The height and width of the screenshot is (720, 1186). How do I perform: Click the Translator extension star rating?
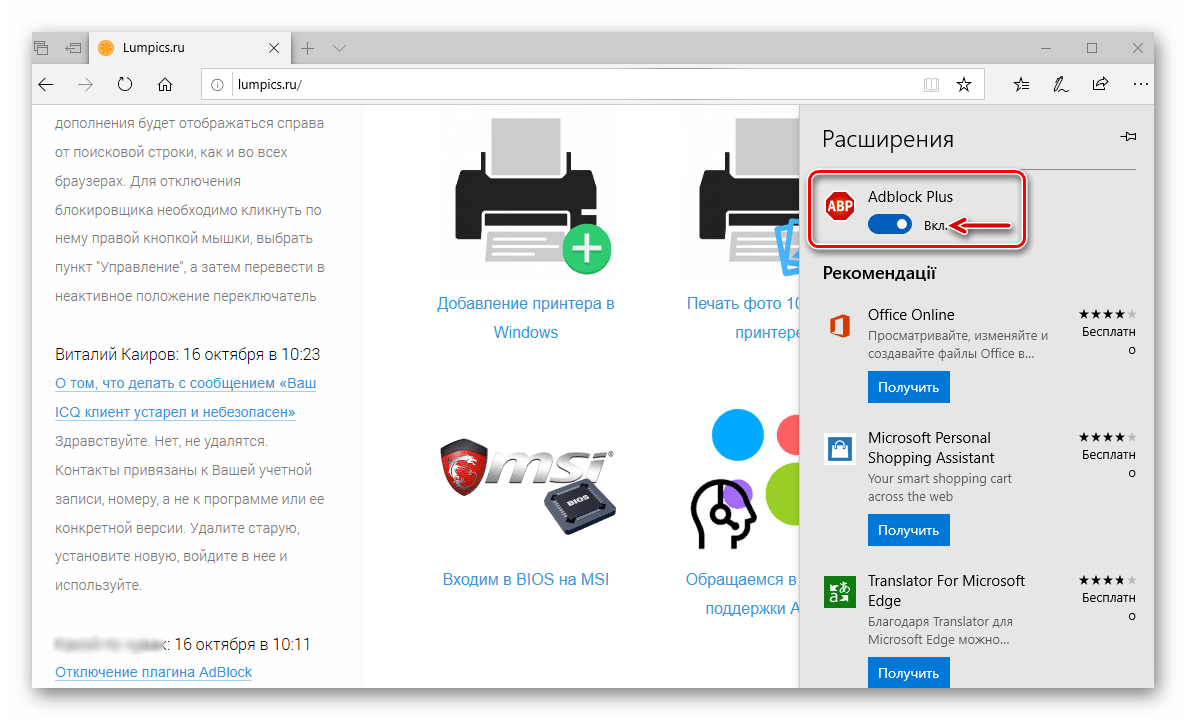coord(1107,581)
